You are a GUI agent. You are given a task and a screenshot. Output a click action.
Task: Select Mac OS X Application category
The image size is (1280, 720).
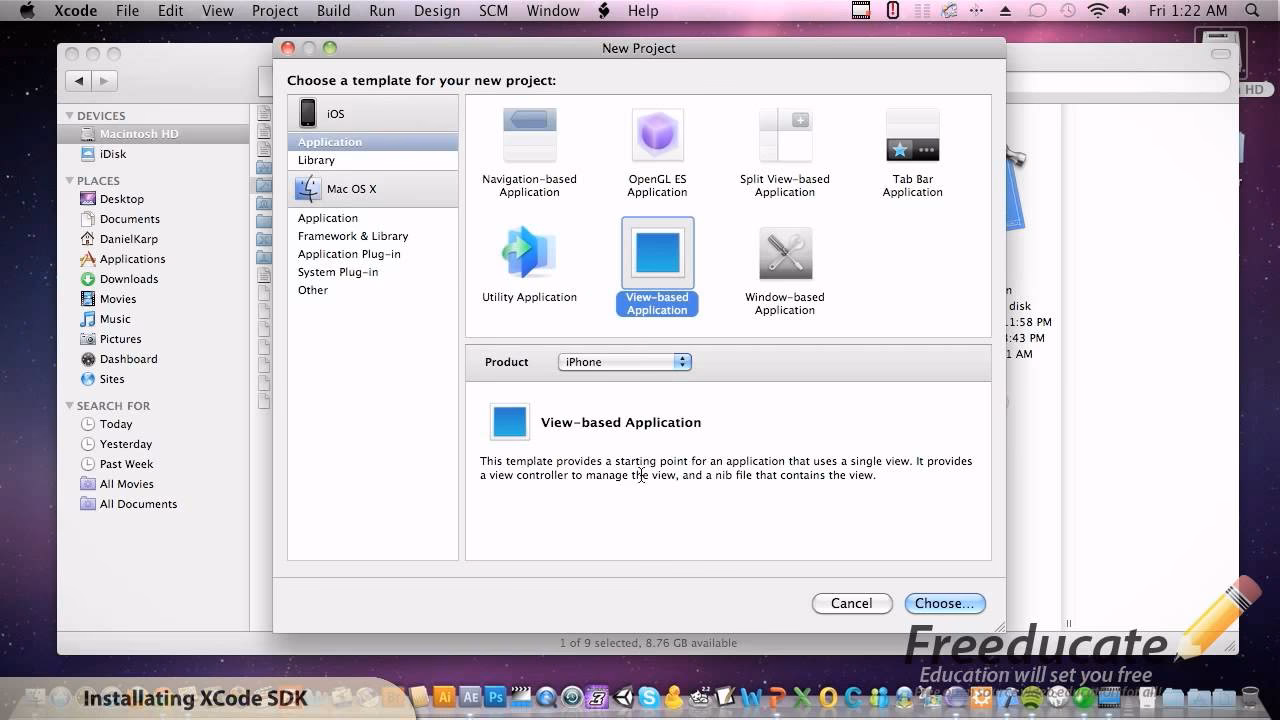tap(372, 218)
